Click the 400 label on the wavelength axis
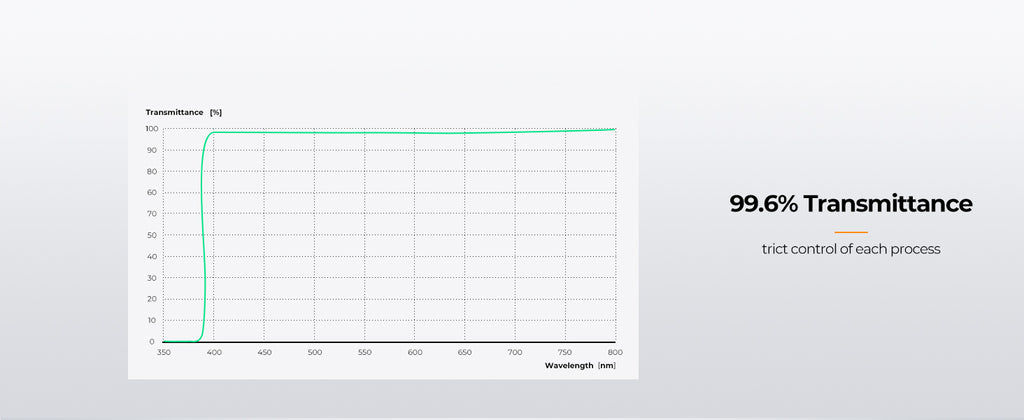Image resolution: width=1024 pixels, height=420 pixels. 214,352
